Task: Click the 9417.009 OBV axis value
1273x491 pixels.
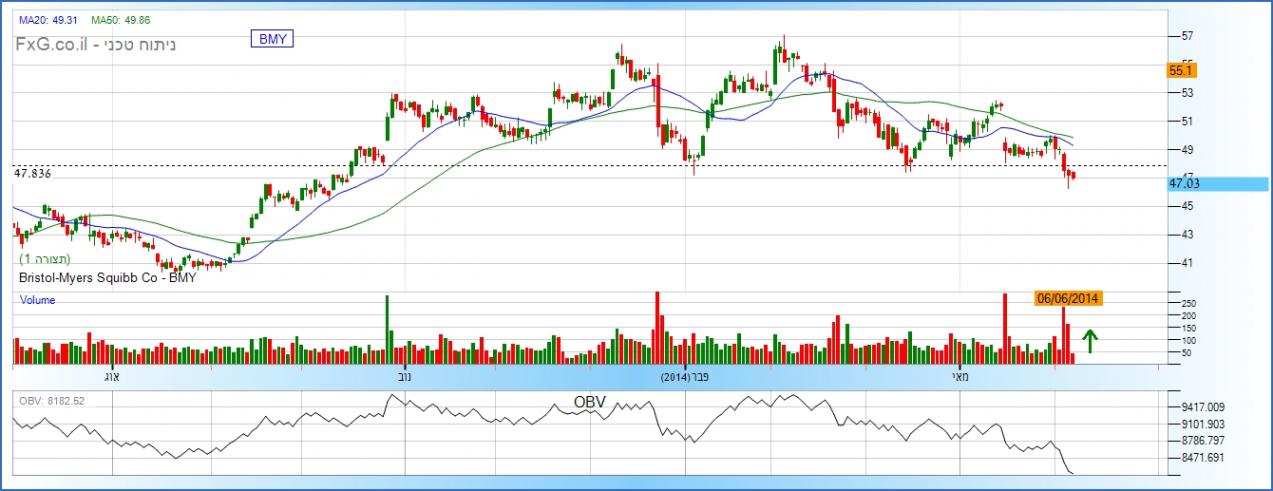Action: (x=1203, y=408)
